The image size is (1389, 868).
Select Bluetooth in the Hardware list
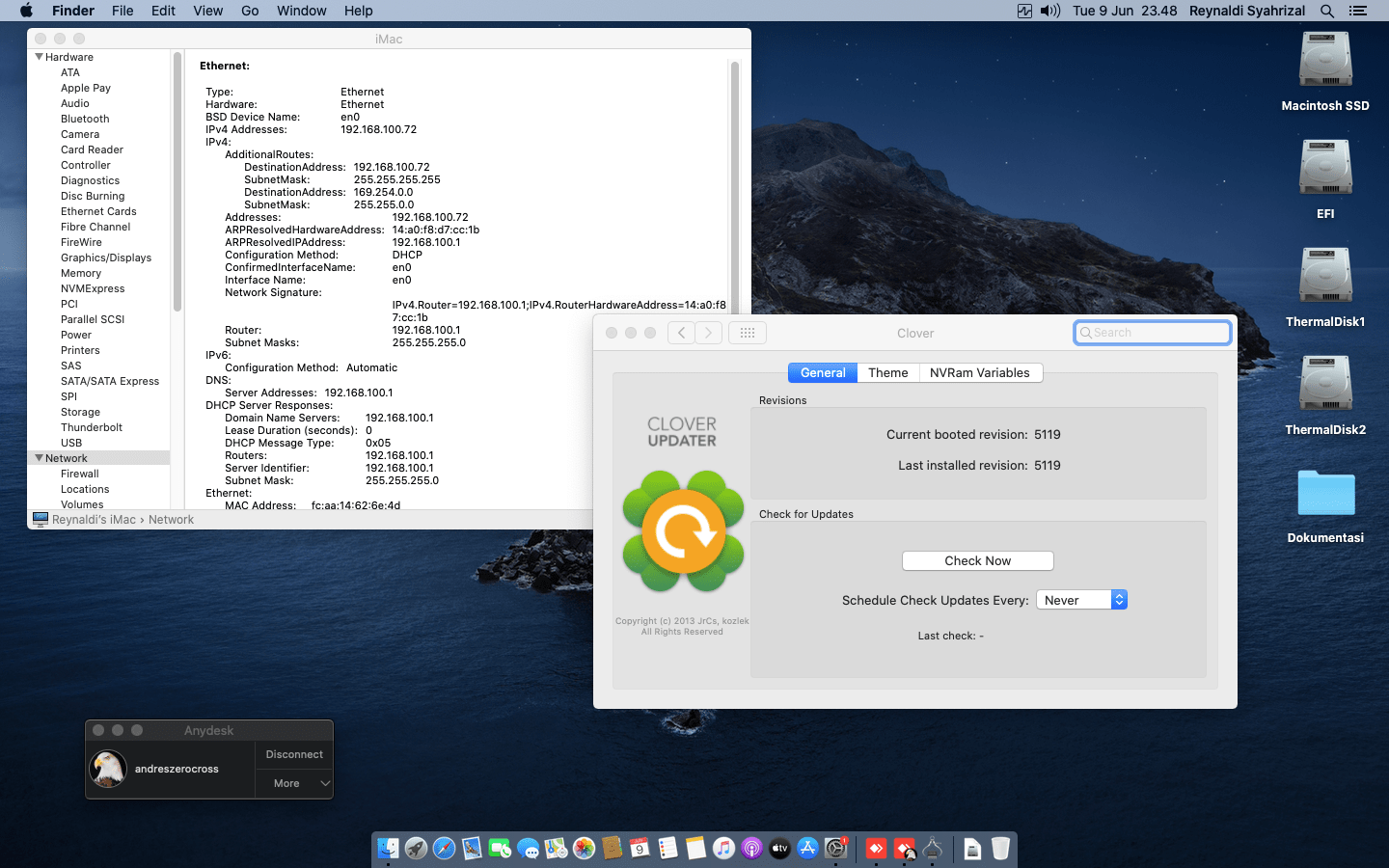85,119
